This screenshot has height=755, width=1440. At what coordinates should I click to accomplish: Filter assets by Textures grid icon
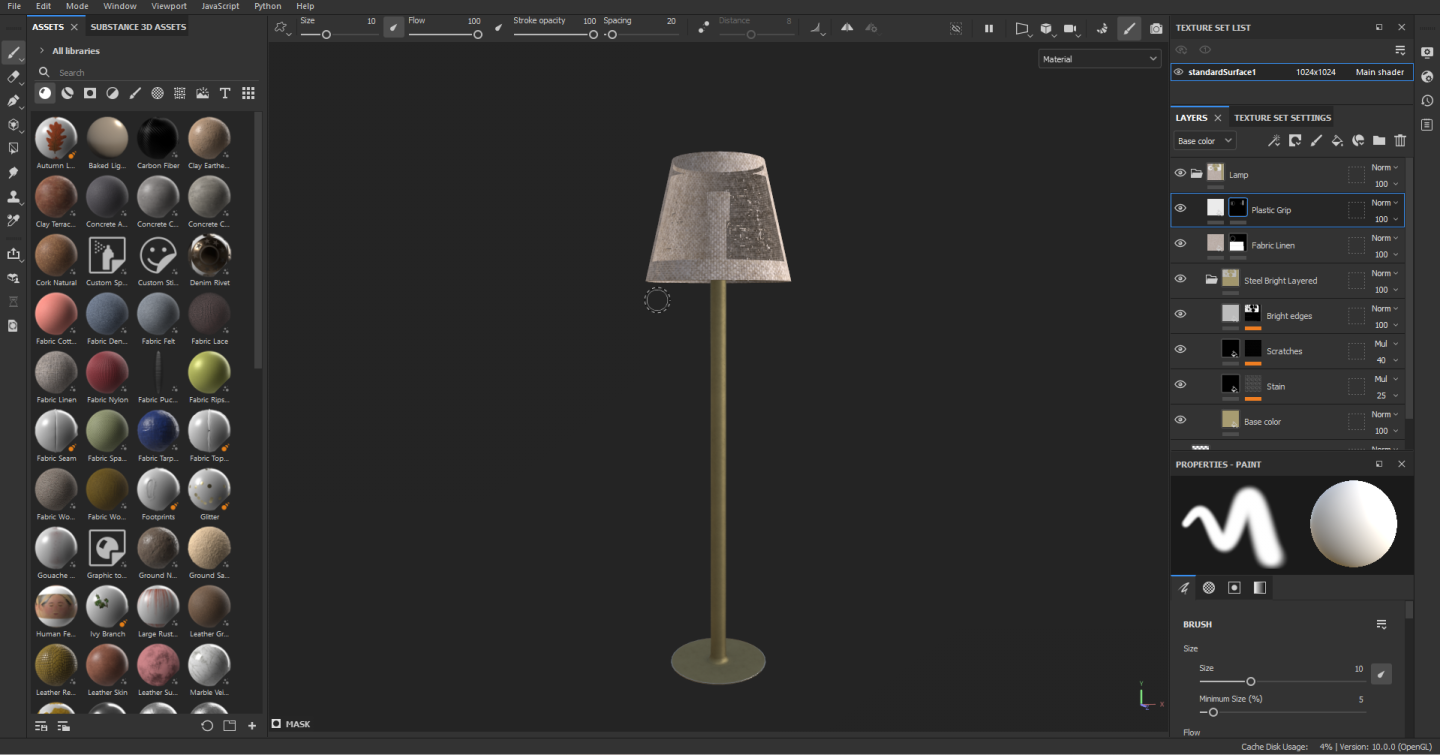point(180,93)
